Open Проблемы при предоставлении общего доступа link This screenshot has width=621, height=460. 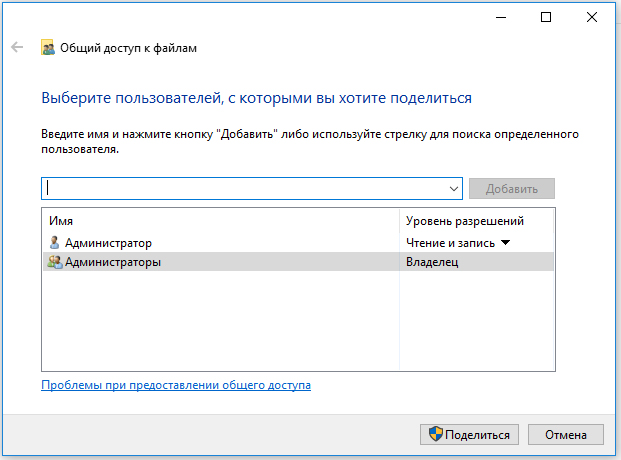click(x=176, y=385)
